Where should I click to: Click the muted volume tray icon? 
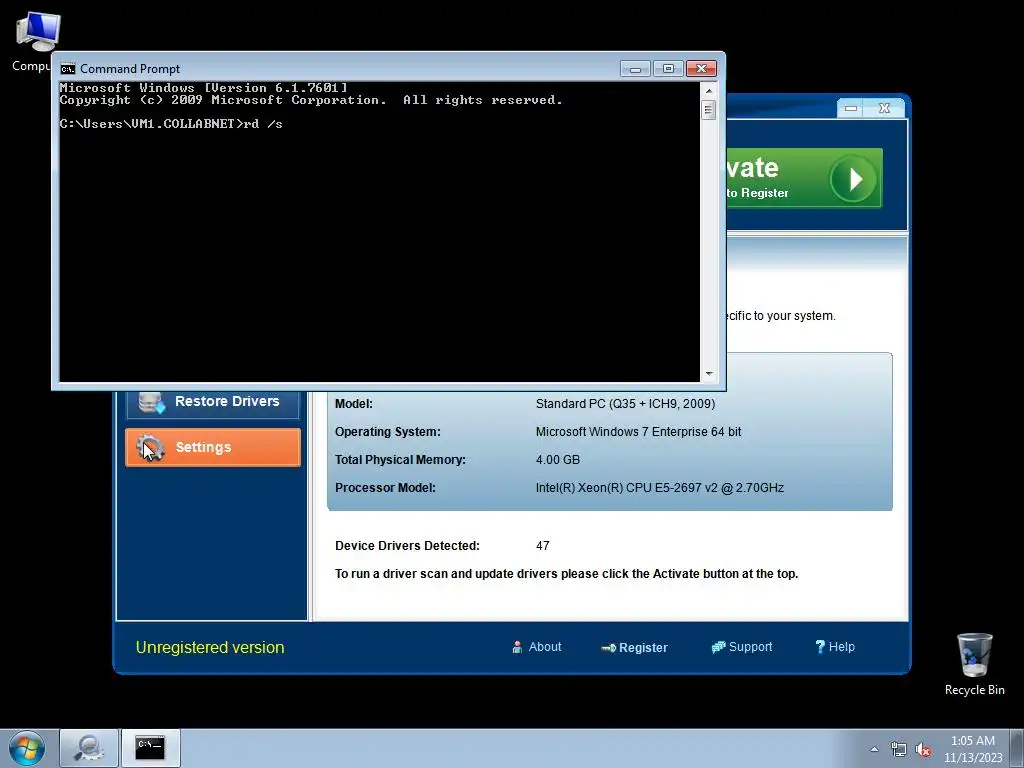pyautogui.click(x=923, y=750)
